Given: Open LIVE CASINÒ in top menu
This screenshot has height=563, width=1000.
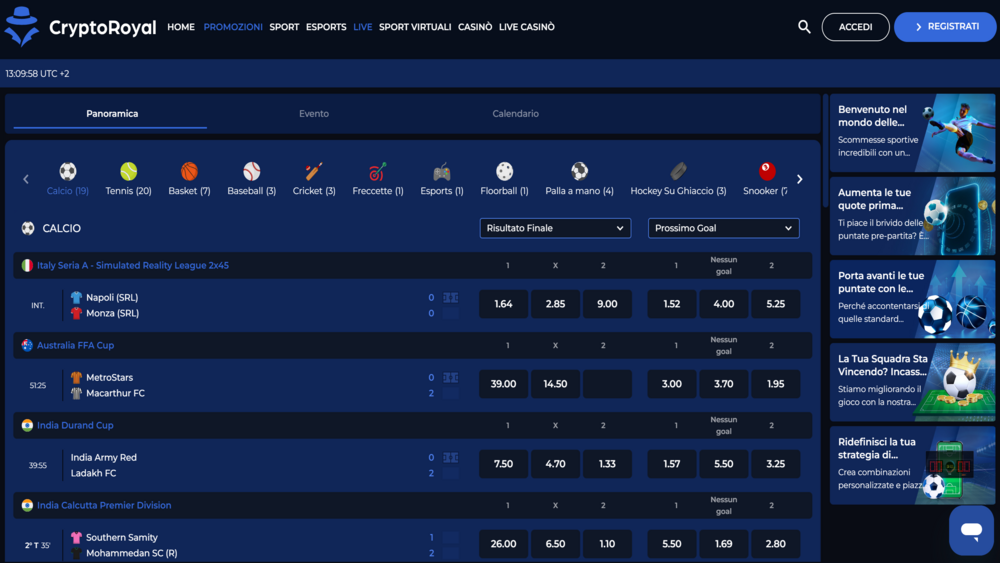Looking at the screenshot, I should pyautogui.click(x=526, y=27).
